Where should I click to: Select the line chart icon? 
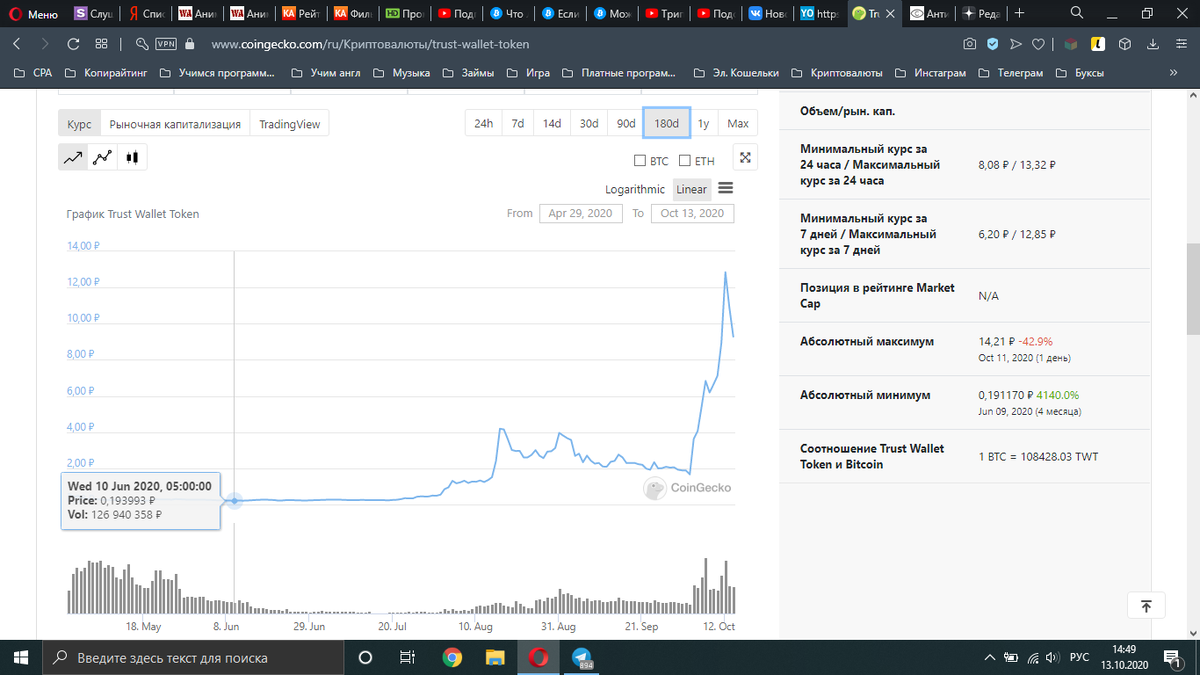pos(73,157)
